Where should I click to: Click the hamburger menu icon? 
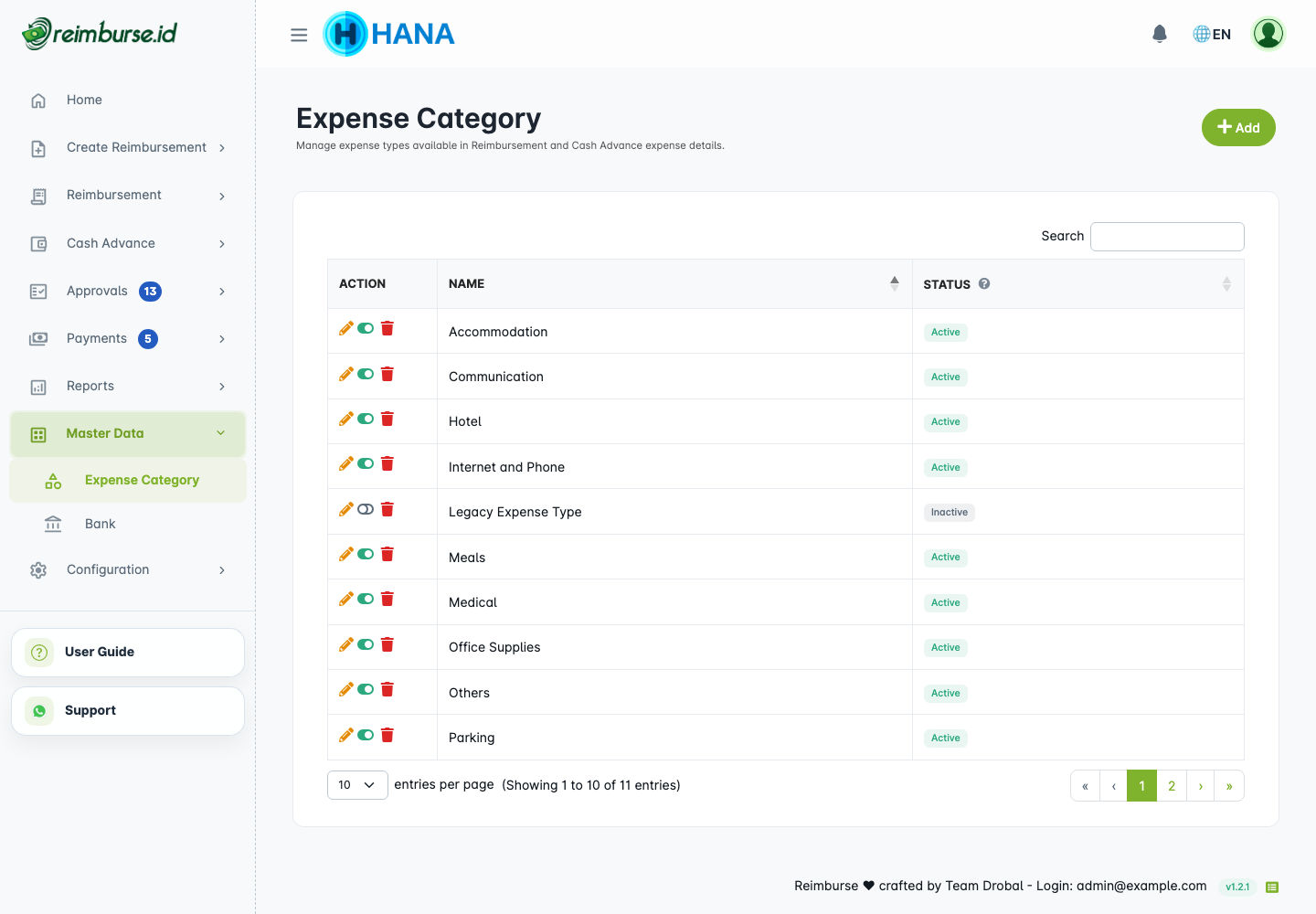coord(299,35)
